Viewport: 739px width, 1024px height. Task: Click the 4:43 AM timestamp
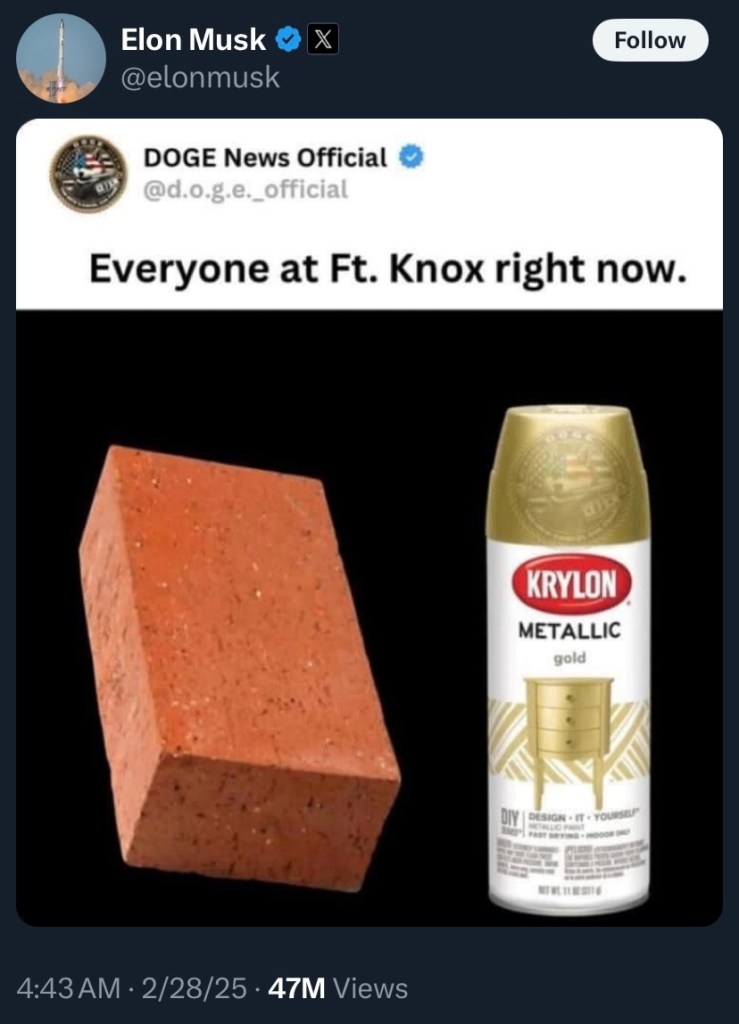click(69, 988)
